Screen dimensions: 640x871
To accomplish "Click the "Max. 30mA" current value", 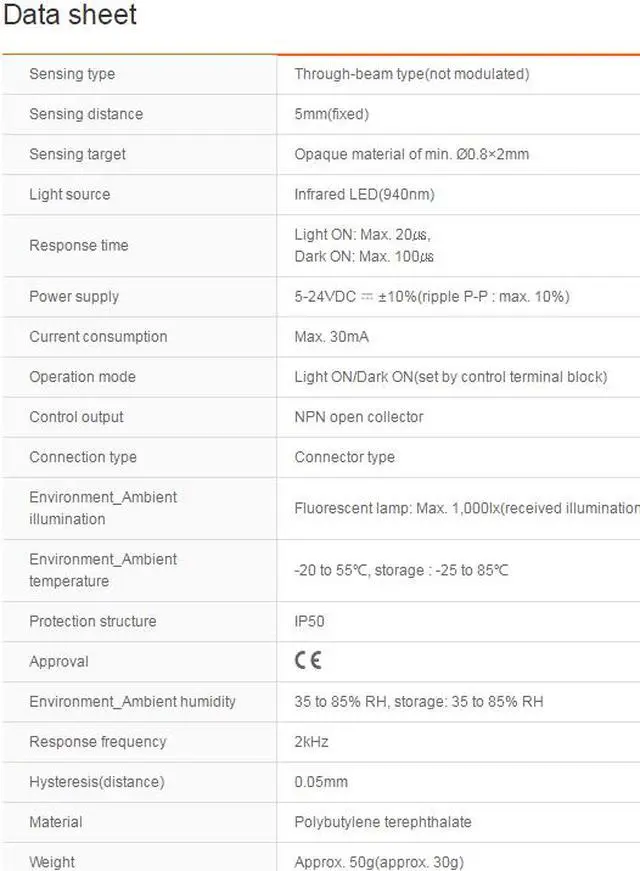I will click(x=331, y=336).
